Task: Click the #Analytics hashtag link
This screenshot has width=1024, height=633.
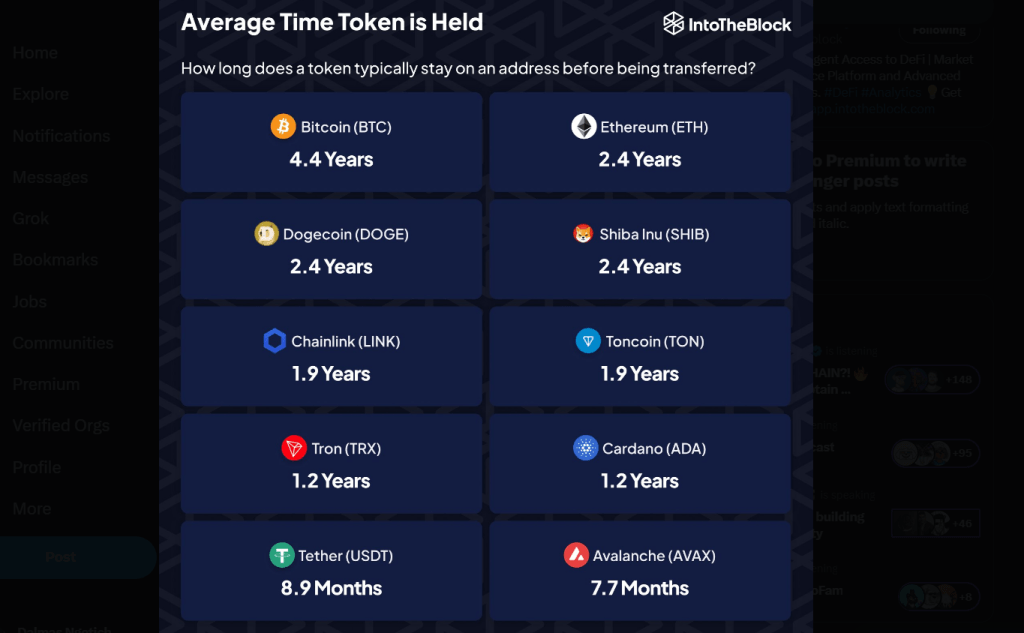Action: pos(892,92)
